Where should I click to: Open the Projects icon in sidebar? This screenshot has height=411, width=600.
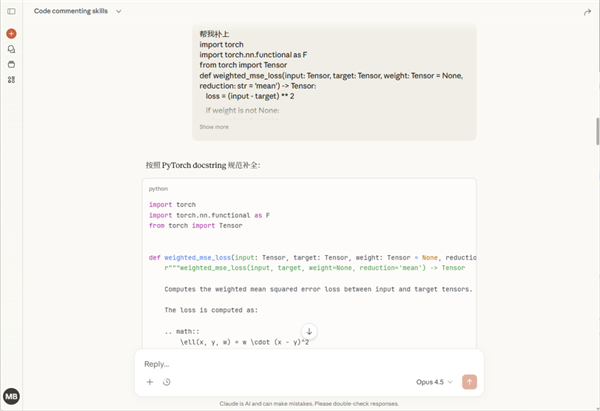pos(11,63)
